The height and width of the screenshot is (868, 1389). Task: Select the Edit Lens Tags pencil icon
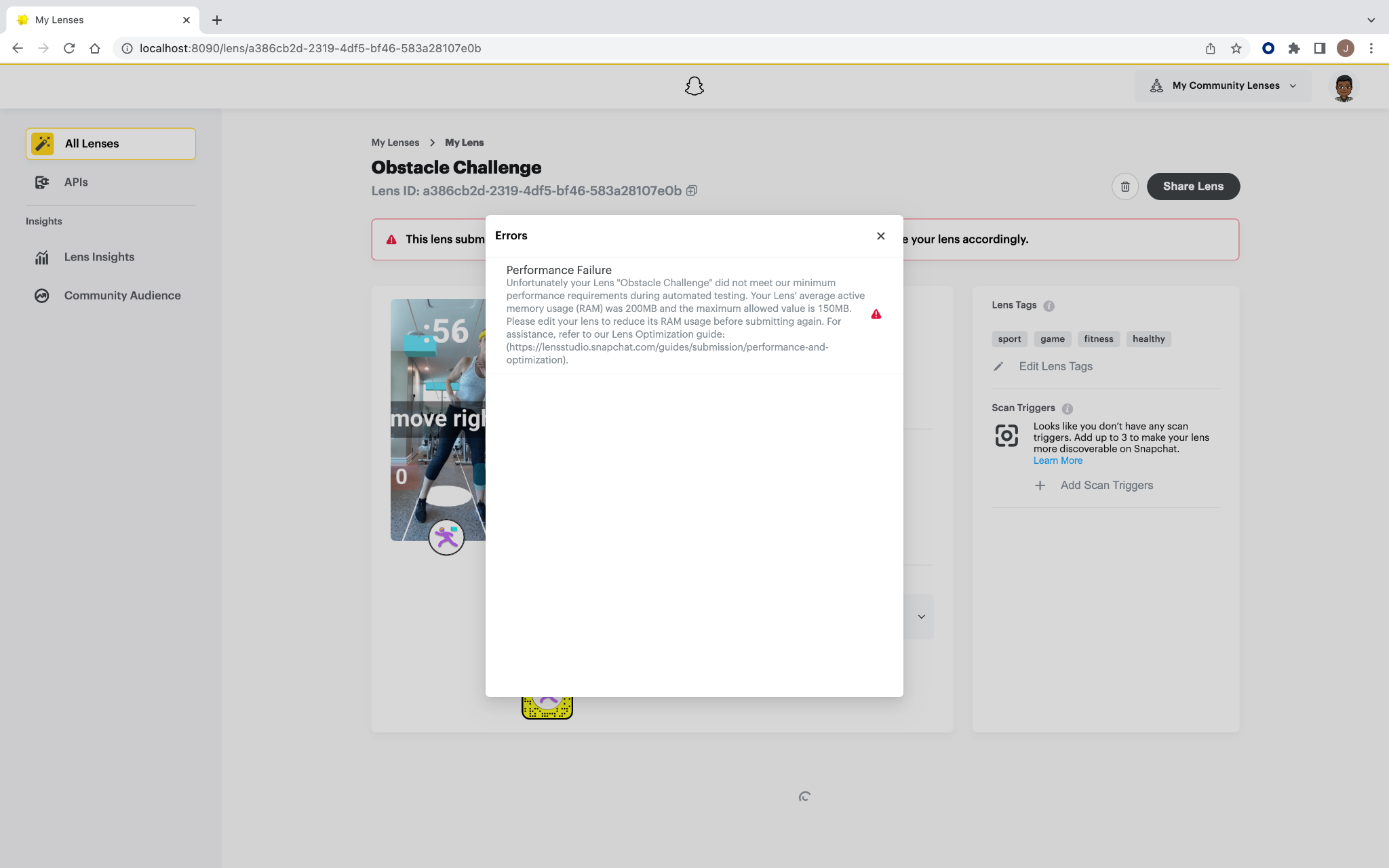pos(998,366)
